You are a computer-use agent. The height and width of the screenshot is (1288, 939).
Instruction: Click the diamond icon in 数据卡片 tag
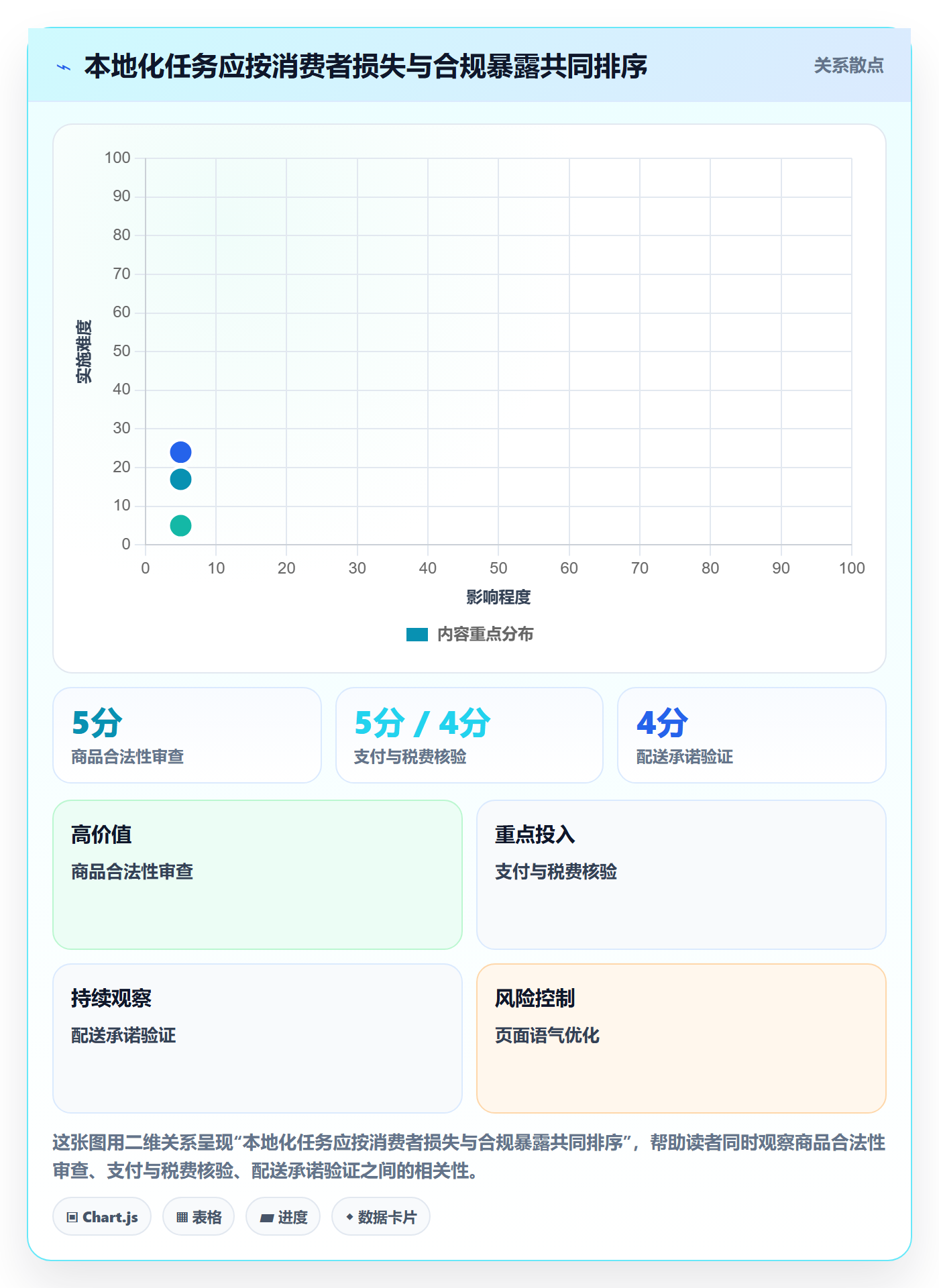349,1217
